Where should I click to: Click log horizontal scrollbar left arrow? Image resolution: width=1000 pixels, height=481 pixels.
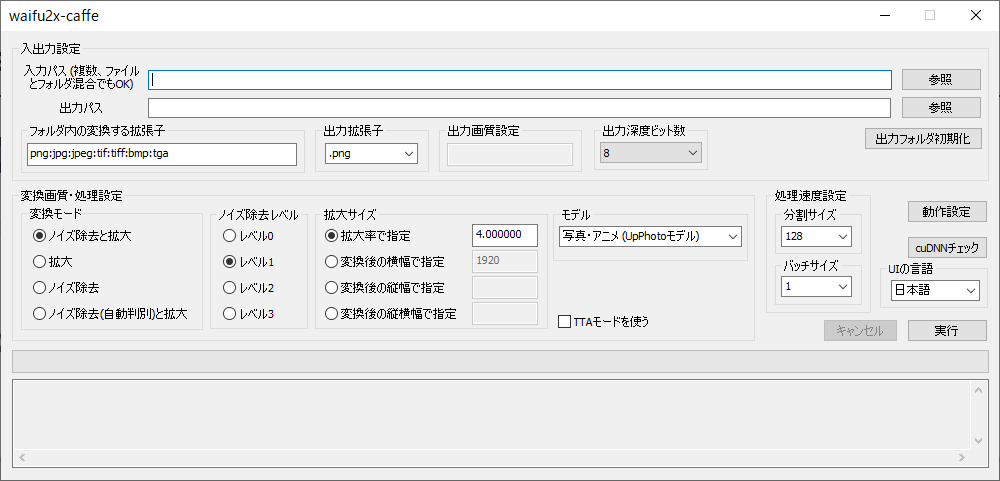(23, 457)
